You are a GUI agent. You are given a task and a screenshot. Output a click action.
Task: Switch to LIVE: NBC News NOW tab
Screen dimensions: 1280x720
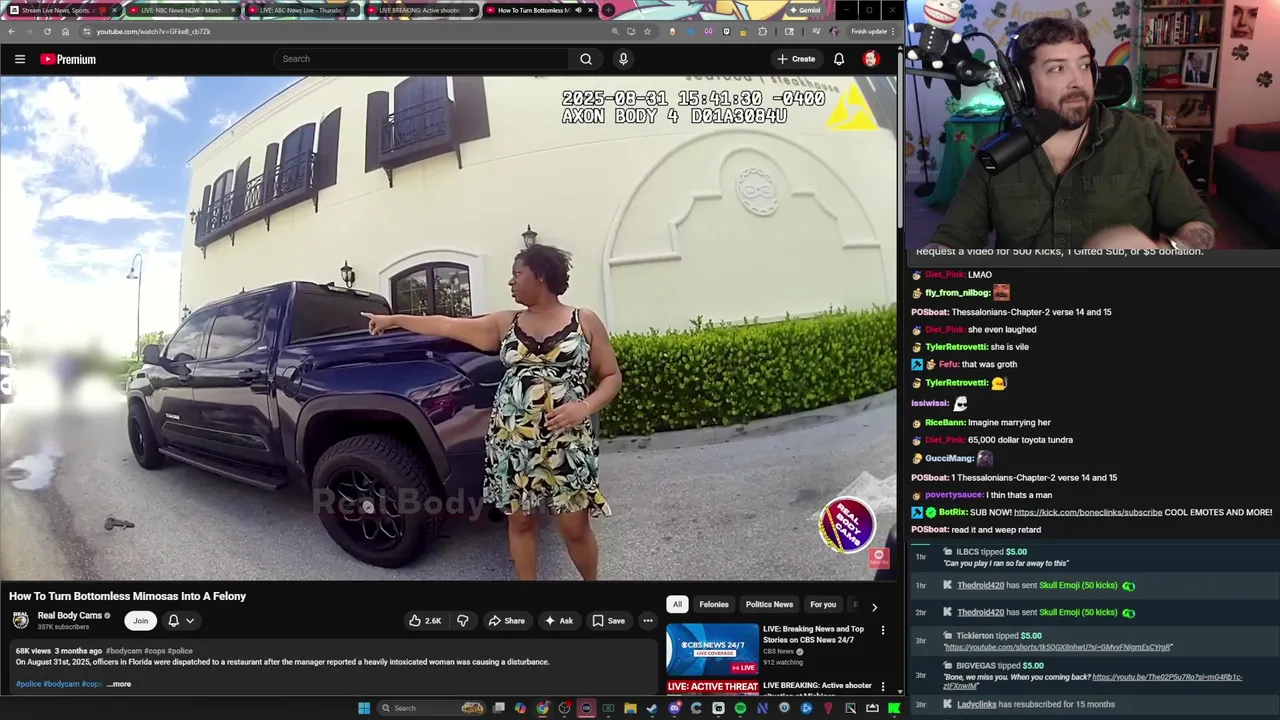pyautogui.click(x=182, y=10)
